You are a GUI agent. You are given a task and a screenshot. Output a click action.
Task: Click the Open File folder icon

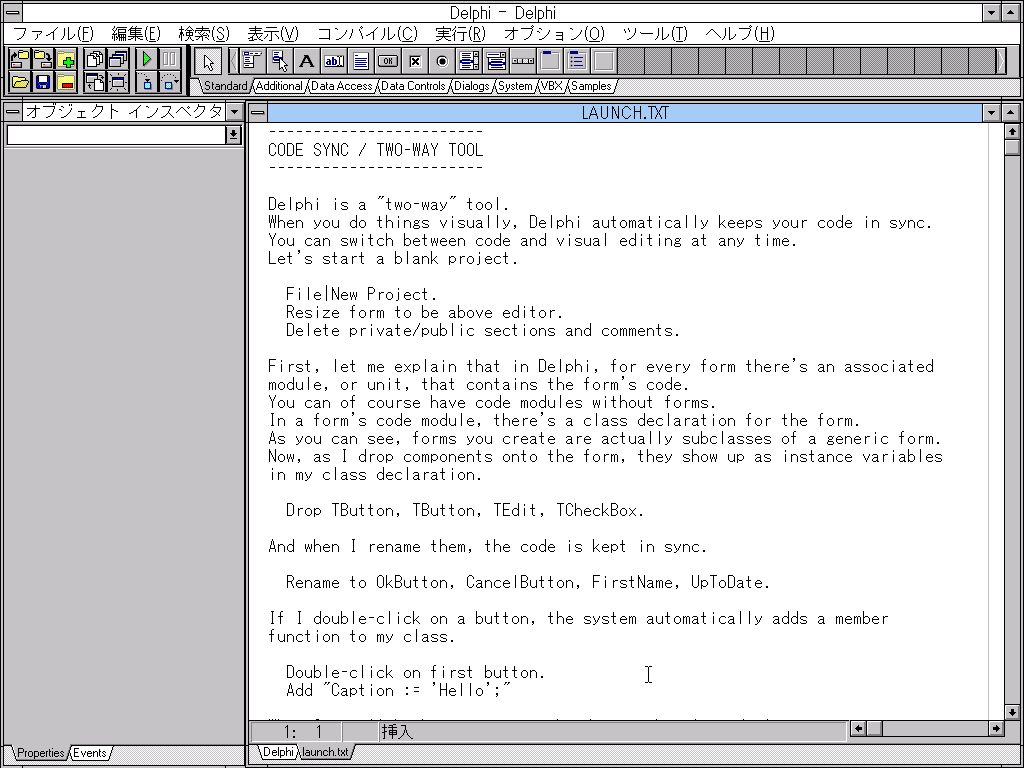coord(20,82)
